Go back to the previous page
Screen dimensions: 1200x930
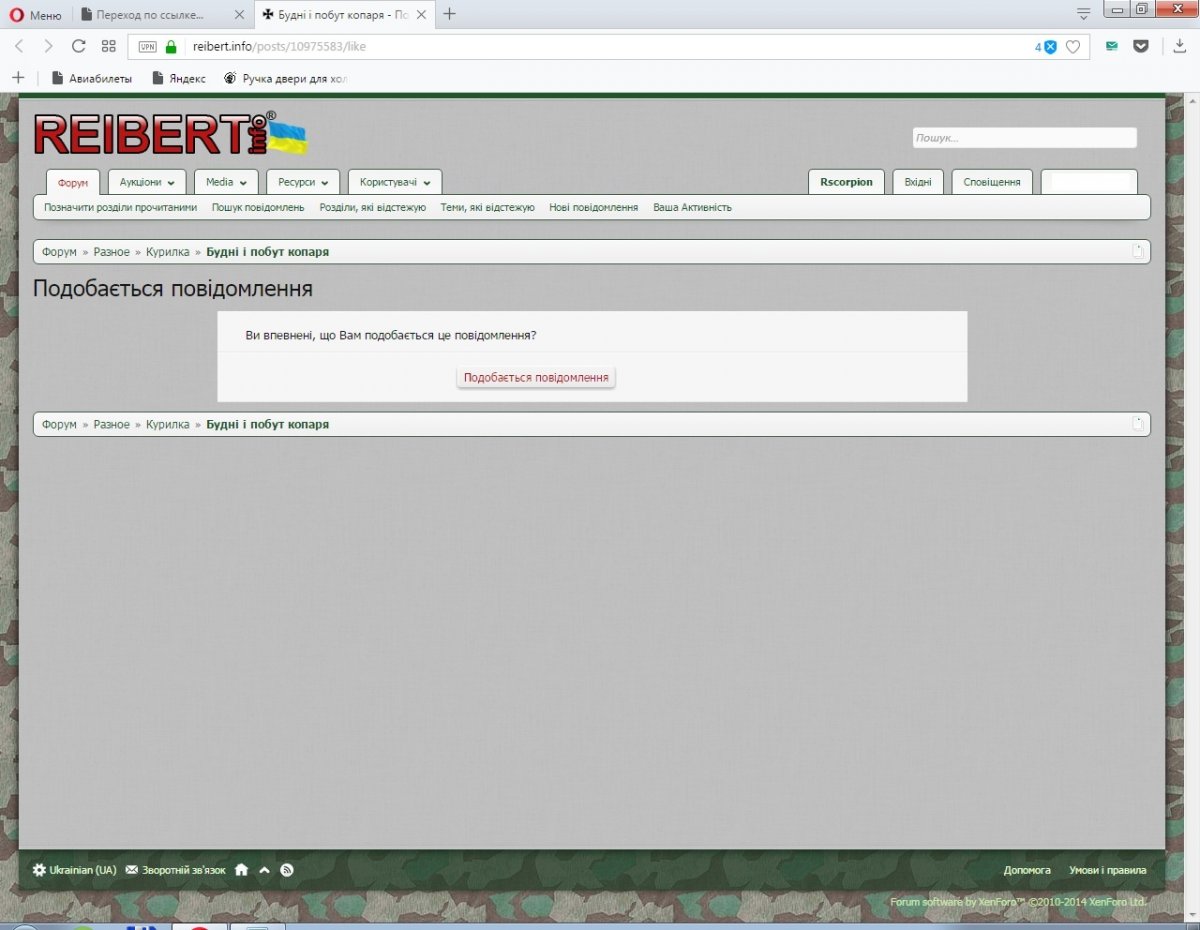(19, 46)
